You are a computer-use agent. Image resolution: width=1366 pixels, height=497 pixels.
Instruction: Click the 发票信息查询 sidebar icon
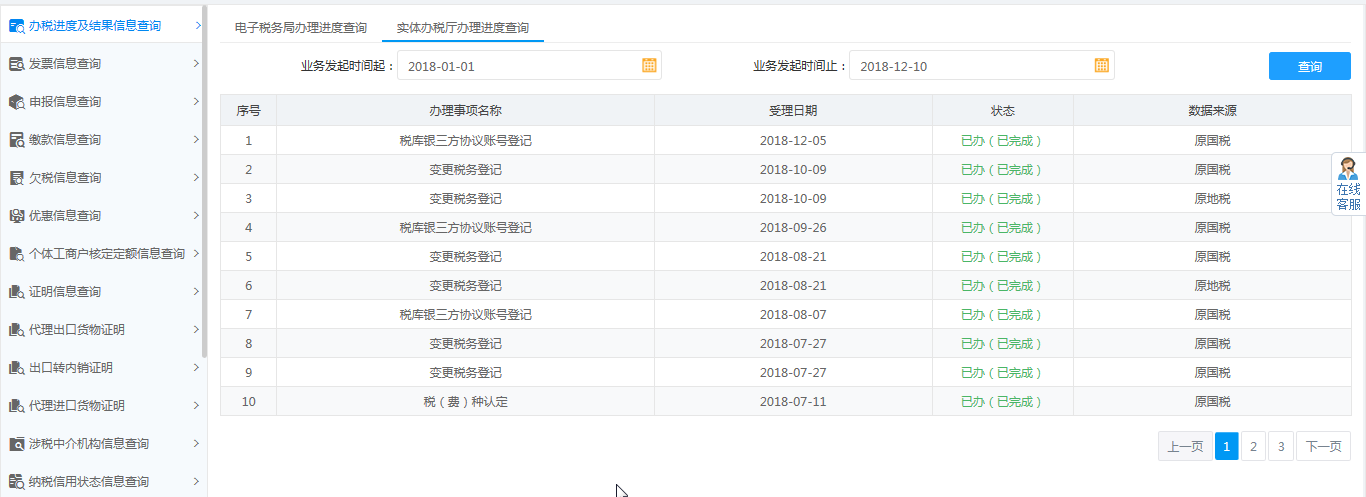point(16,64)
